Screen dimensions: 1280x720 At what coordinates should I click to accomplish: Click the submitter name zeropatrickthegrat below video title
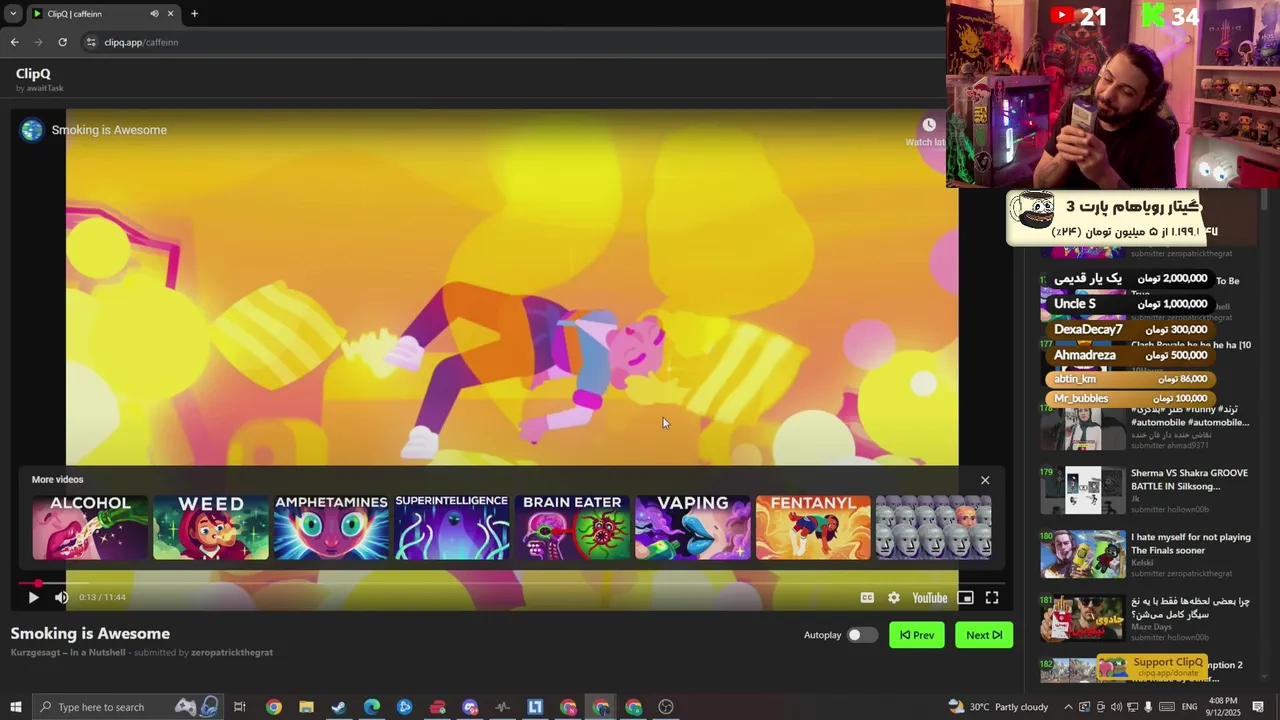click(x=232, y=653)
